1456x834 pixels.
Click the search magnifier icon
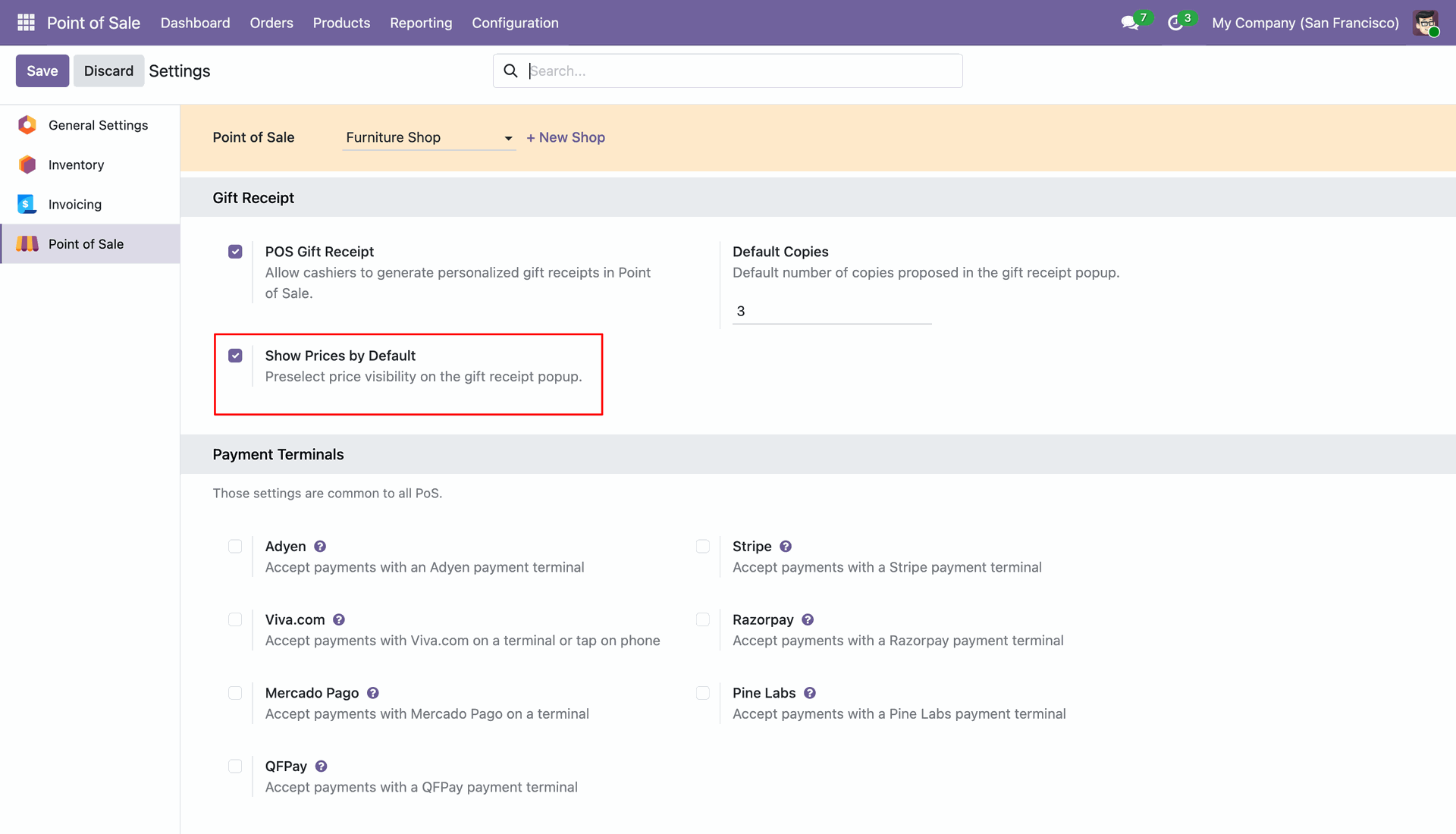click(511, 71)
